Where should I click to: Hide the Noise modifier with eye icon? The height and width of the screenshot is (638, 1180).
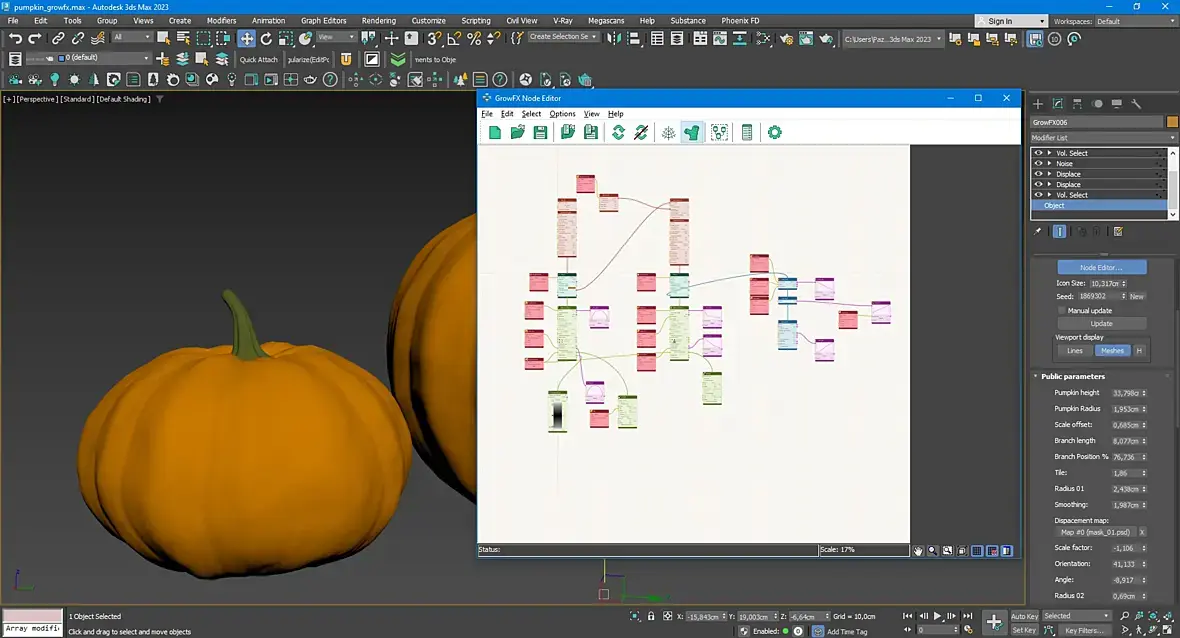pos(1039,163)
